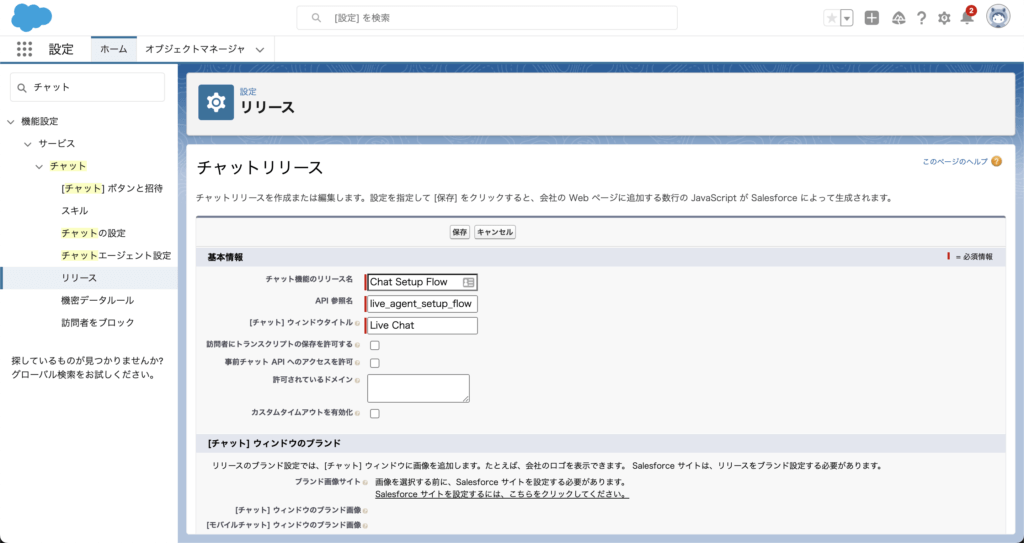The width and height of the screenshot is (1024, 543).
Task: Switch to the ホーム tab
Action: [113, 49]
